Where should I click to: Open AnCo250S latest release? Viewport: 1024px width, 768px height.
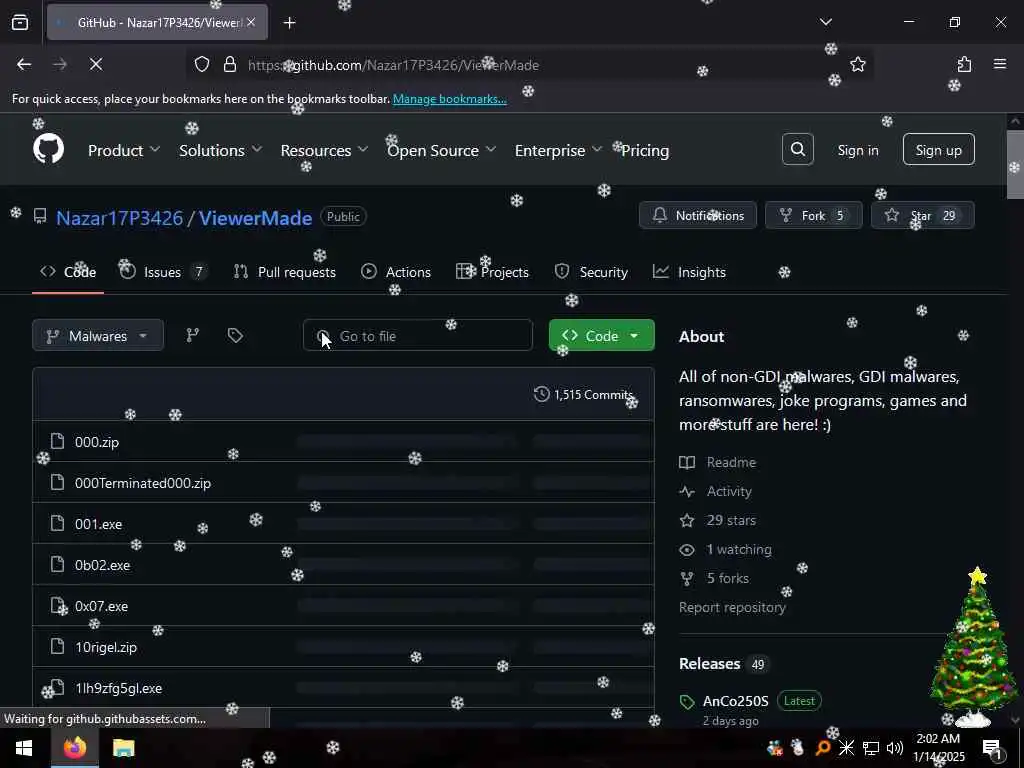point(735,701)
